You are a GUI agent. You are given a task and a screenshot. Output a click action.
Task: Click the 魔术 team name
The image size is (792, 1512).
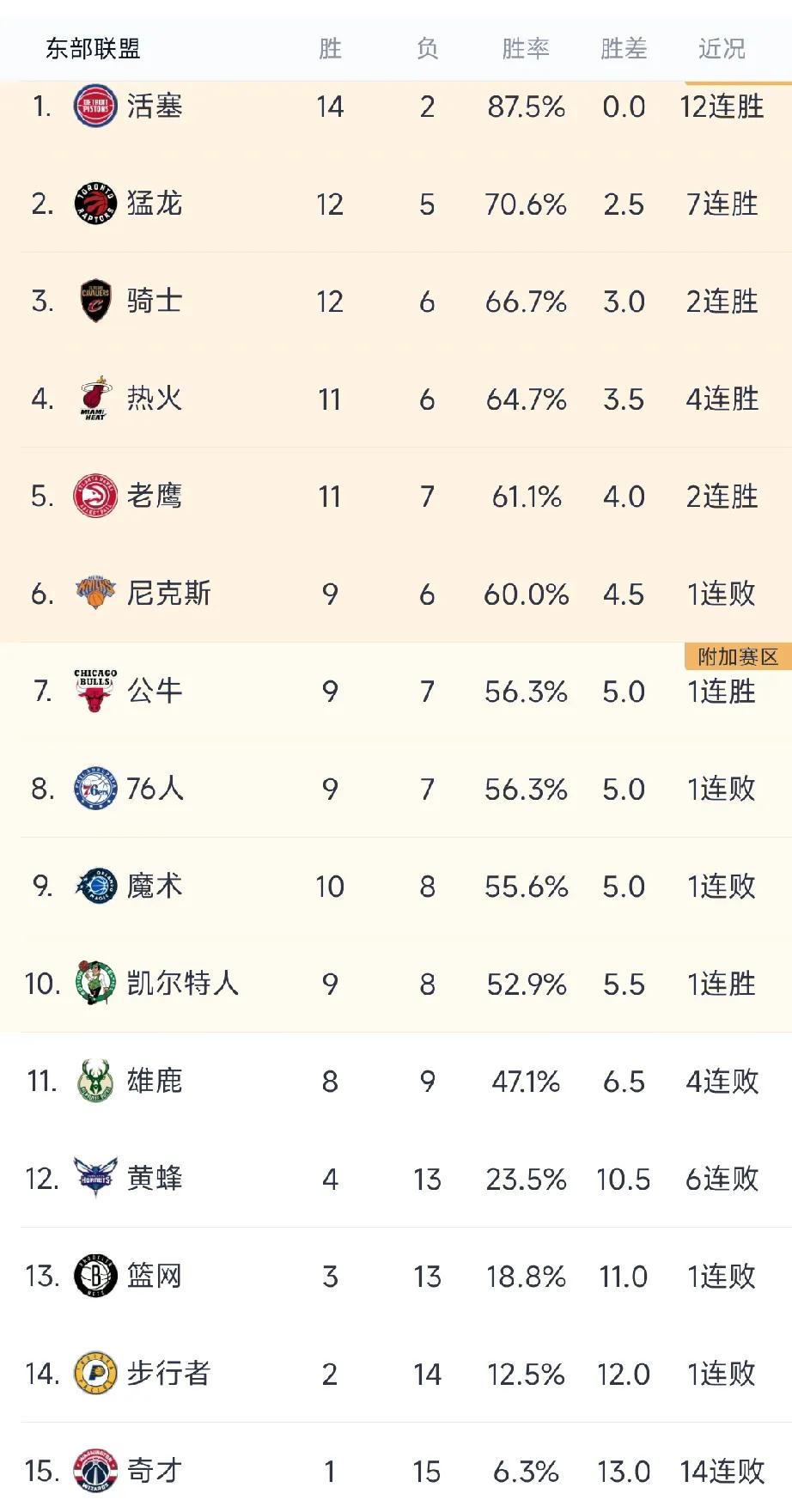tap(155, 886)
